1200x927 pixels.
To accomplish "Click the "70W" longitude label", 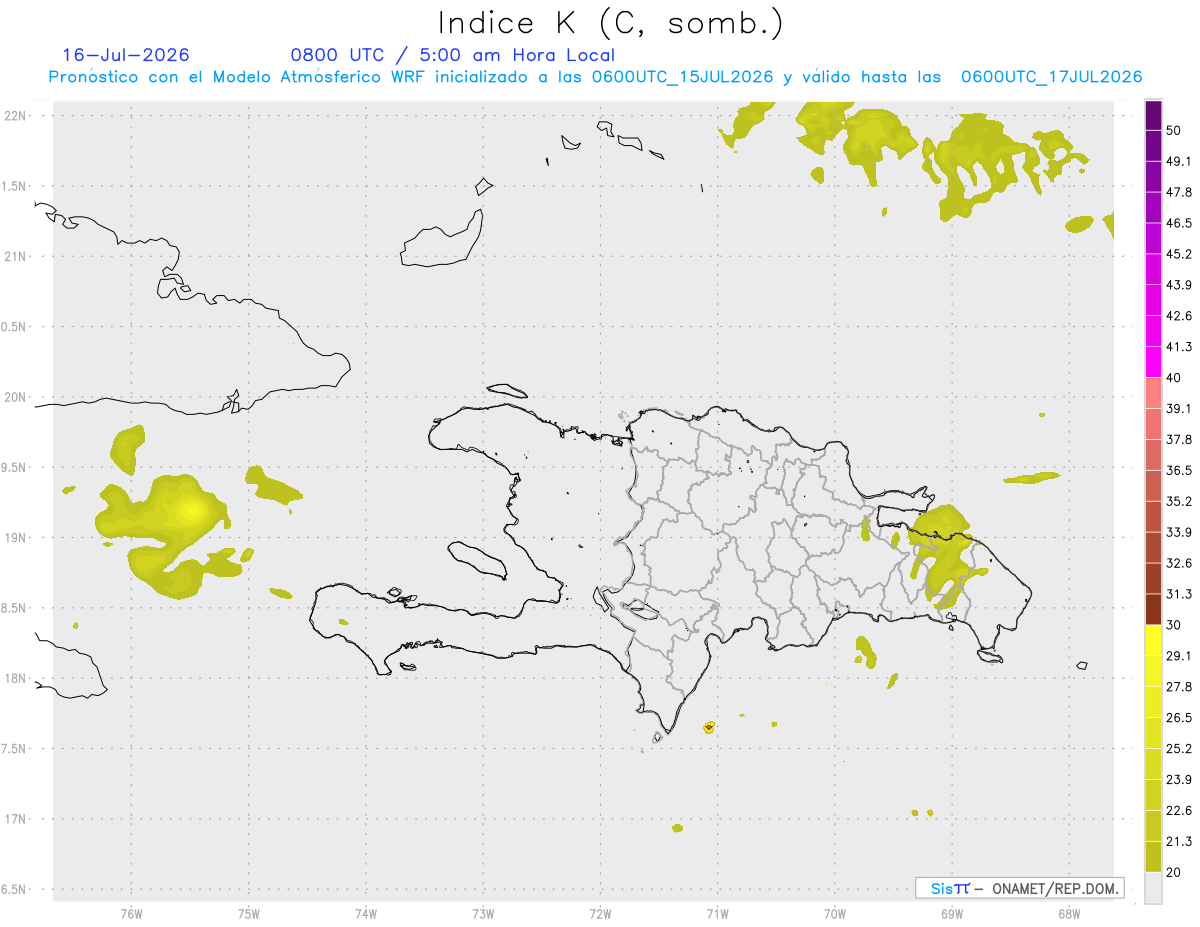I will [834, 914].
